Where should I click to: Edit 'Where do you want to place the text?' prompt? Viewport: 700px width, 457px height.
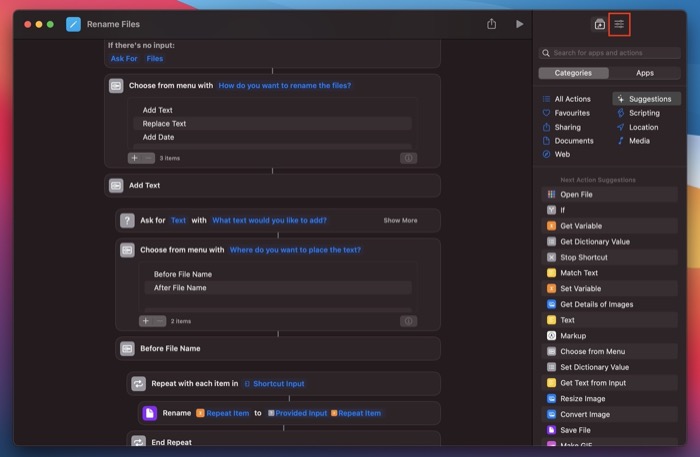pos(295,250)
